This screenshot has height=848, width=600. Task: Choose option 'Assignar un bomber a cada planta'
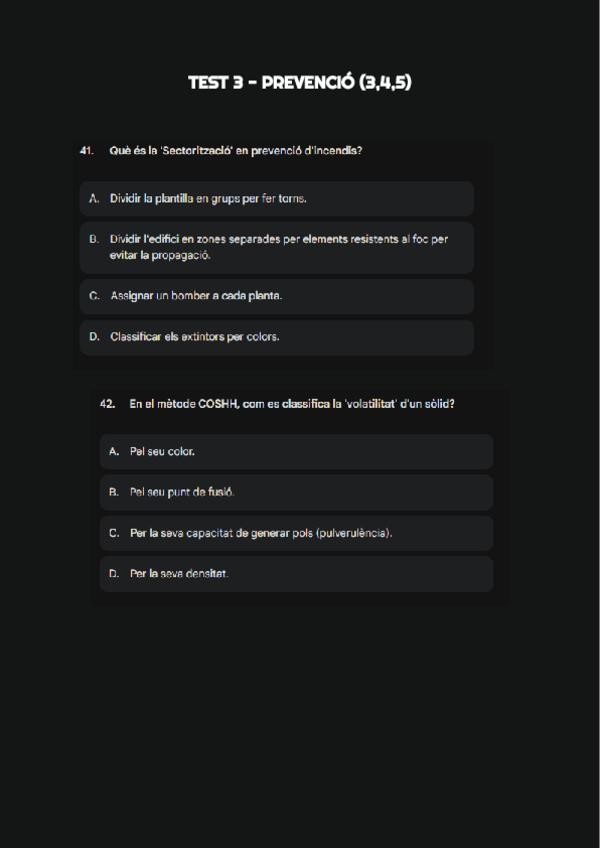pyautogui.click(x=276, y=296)
